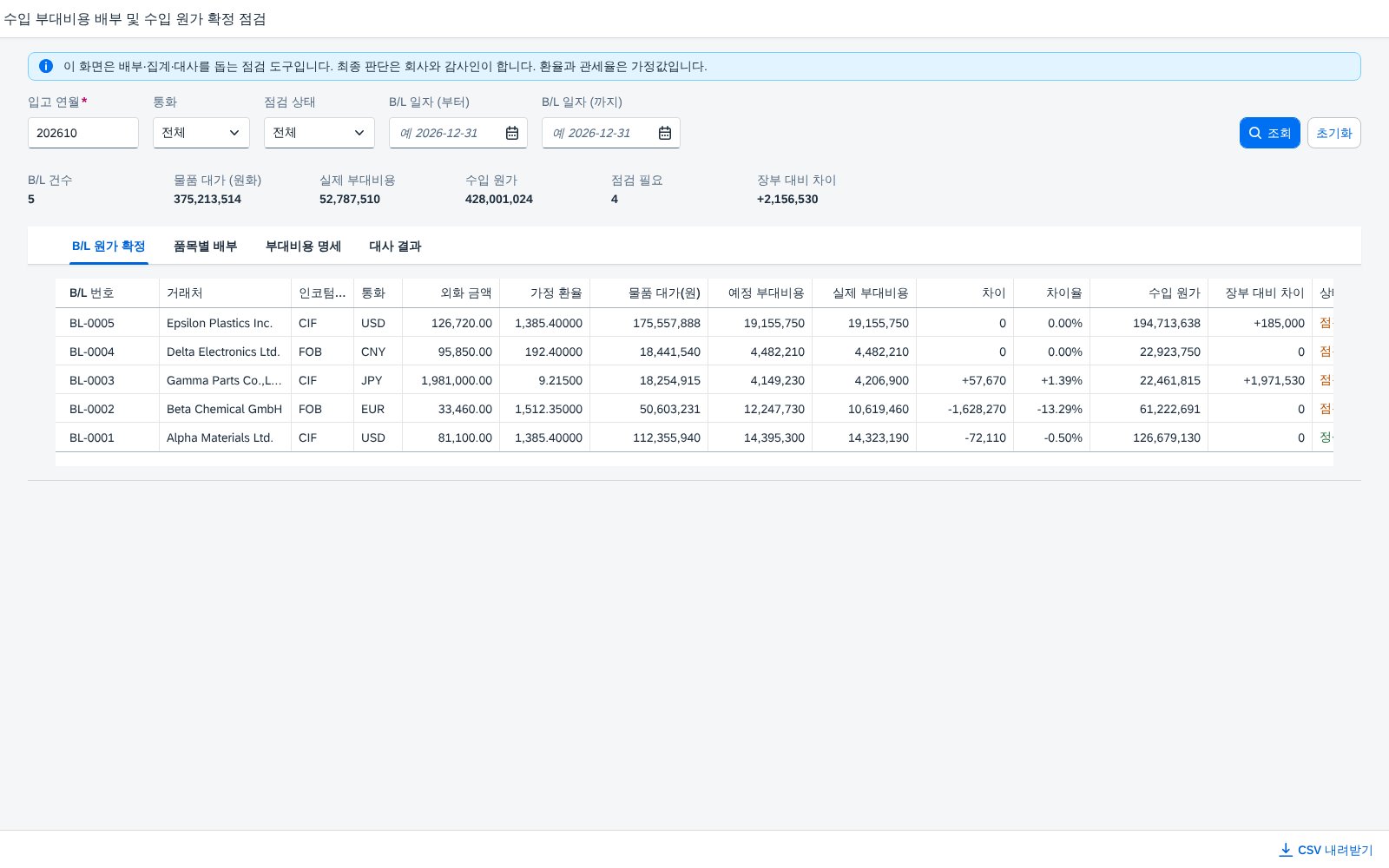Screen dimensions: 1389x868
Task: Select row BL-0001
Action: point(694,437)
